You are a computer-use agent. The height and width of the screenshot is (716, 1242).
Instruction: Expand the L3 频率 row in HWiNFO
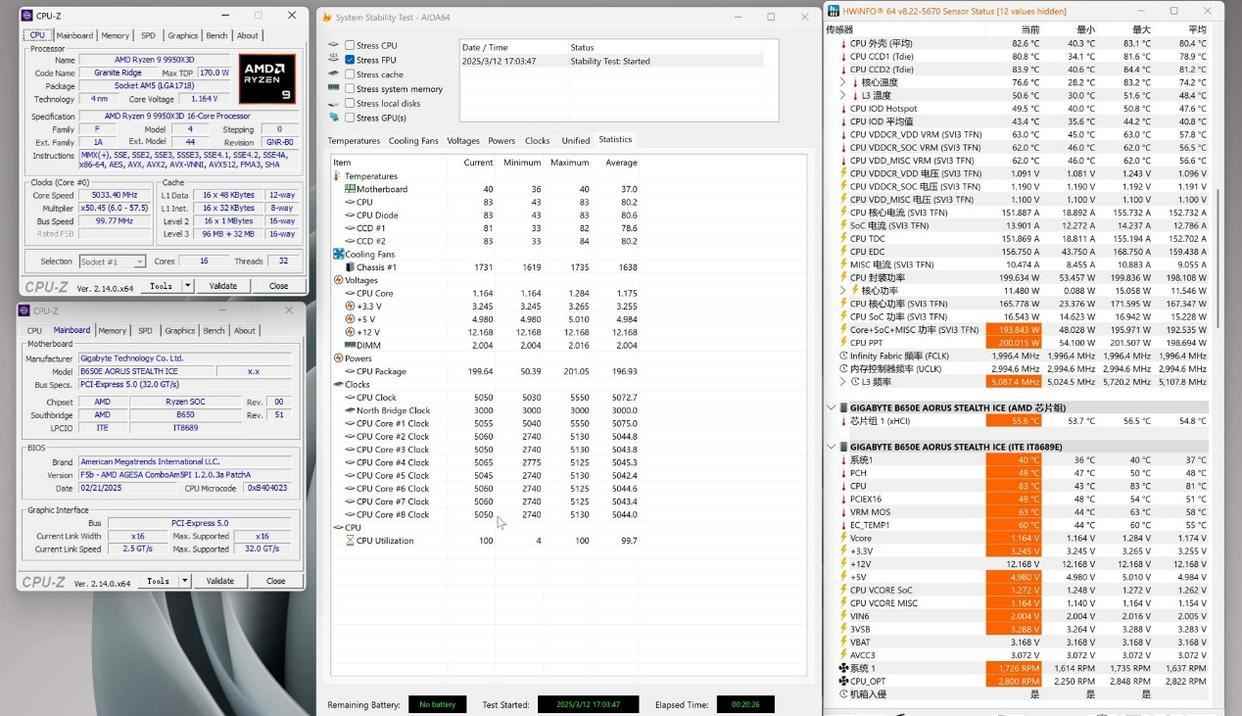click(x=843, y=381)
